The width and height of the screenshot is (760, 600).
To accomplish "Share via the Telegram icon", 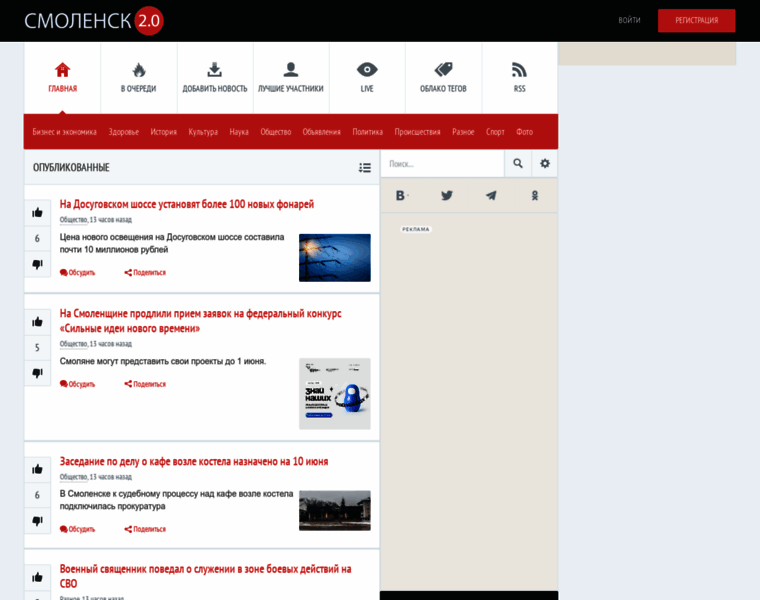I will [491, 195].
